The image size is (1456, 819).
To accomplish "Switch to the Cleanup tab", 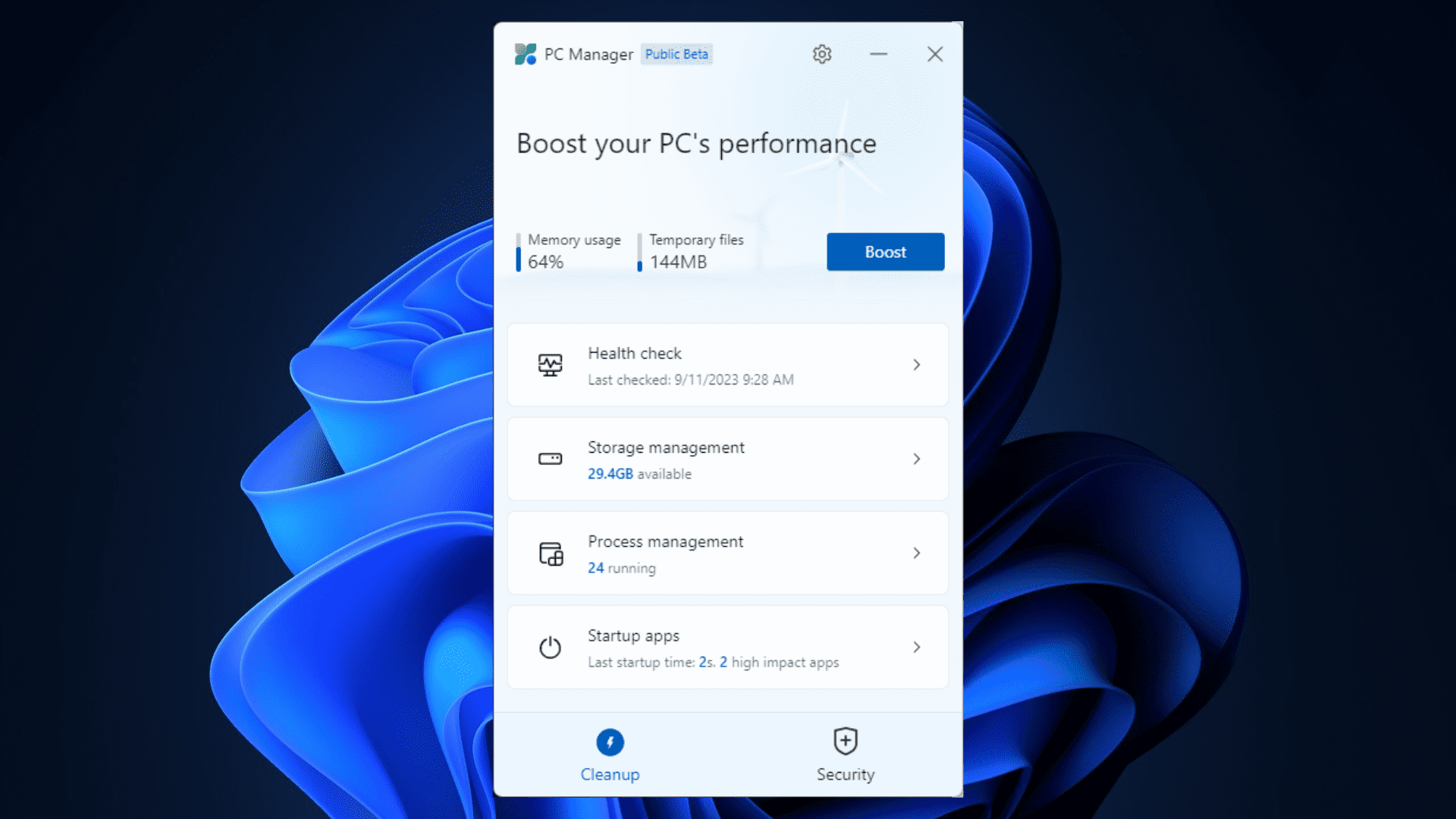I will (610, 774).
